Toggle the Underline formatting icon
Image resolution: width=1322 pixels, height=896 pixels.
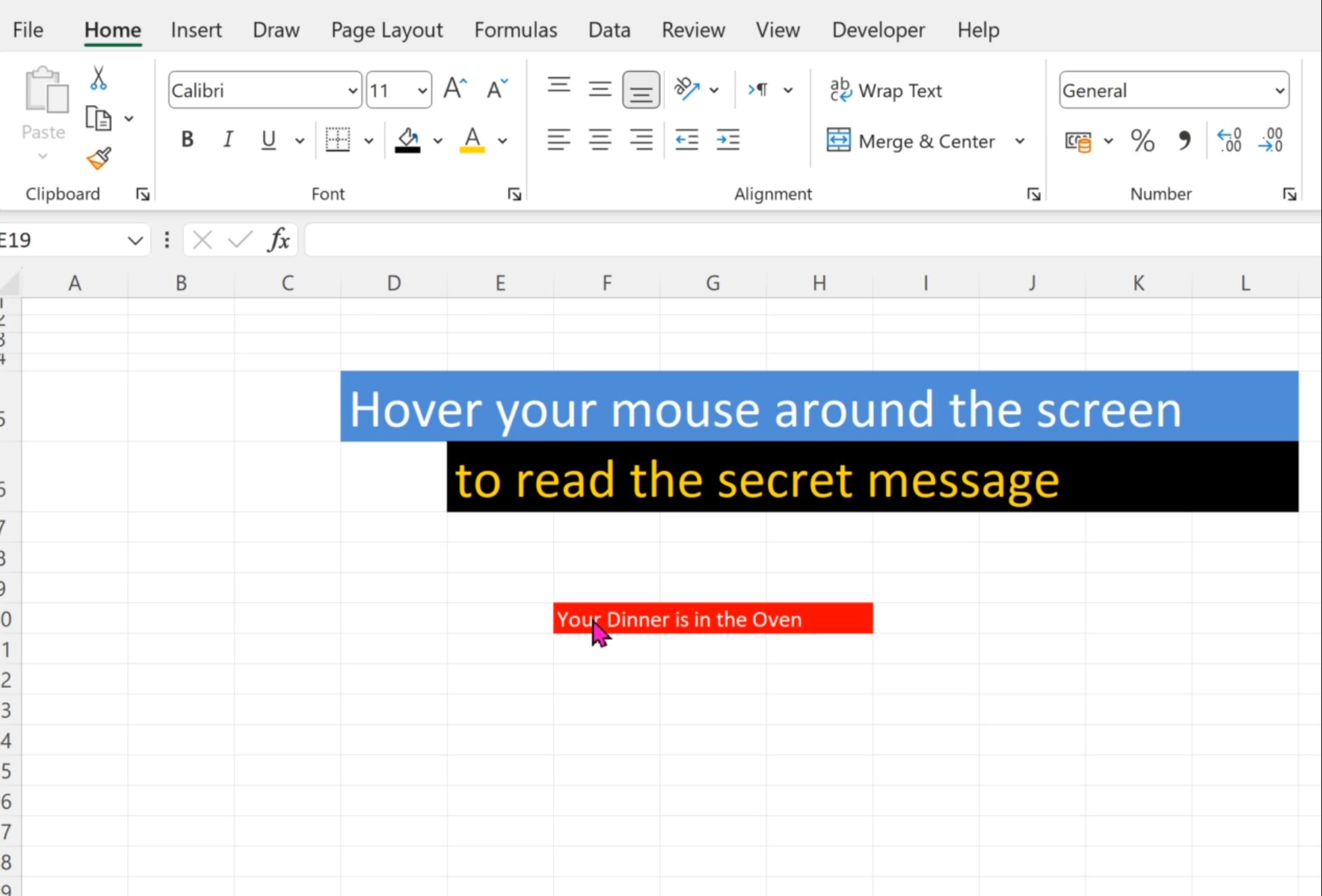tap(268, 140)
